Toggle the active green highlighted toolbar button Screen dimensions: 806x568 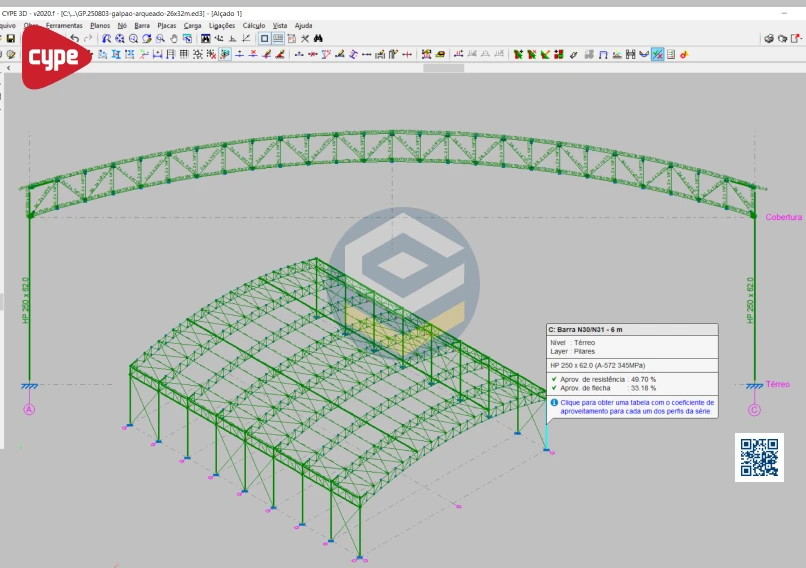pyautogui.click(x=225, y=54)
